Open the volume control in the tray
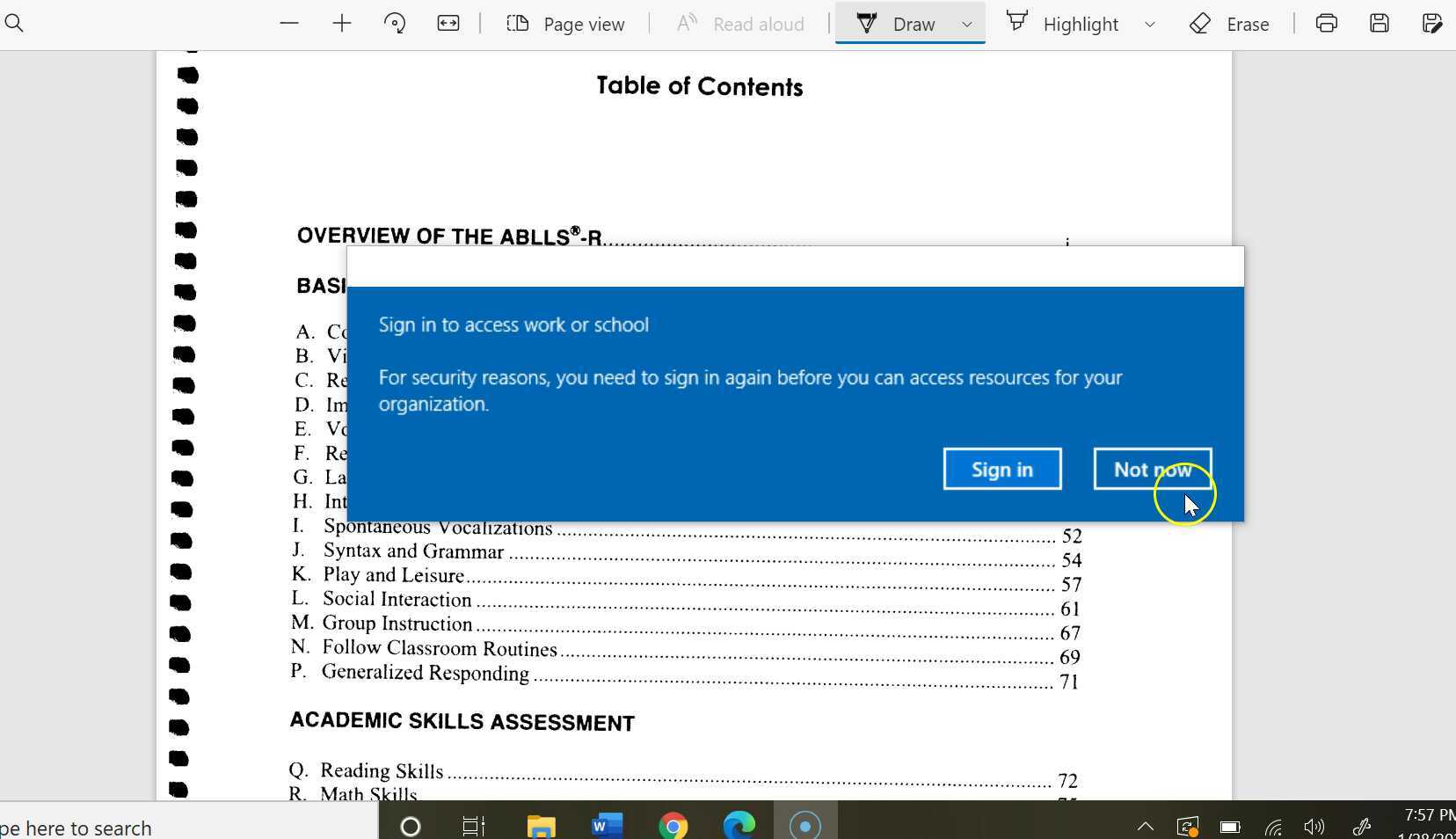 1314,826
